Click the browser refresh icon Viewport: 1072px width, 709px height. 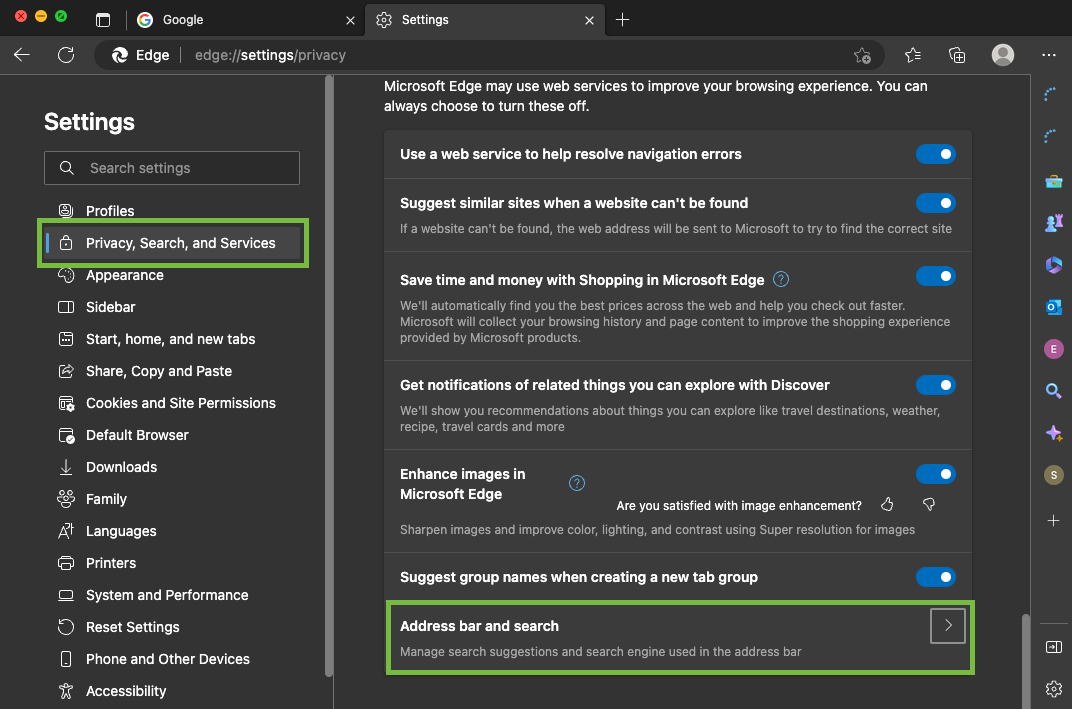point(66,55)
